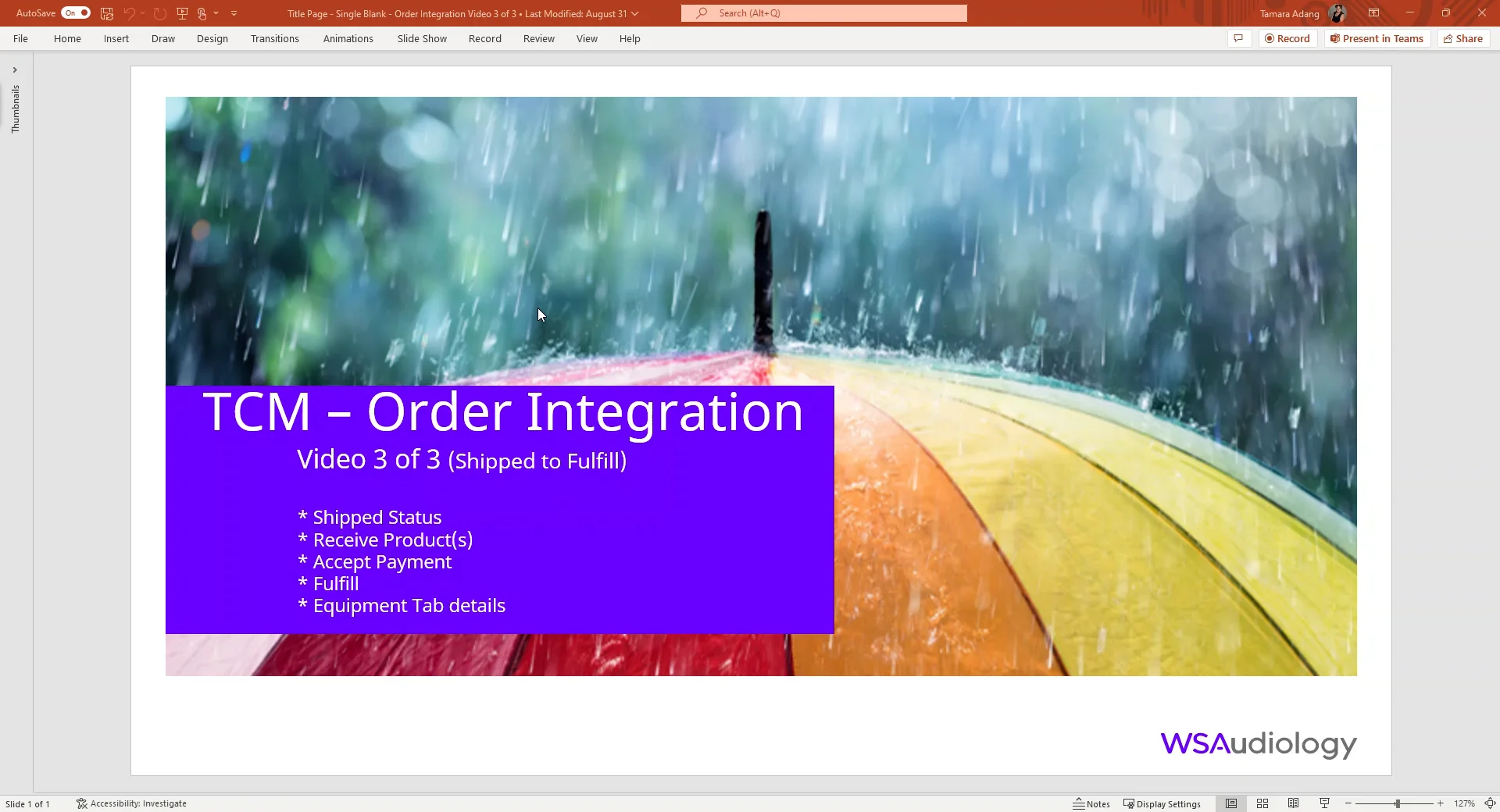Open the Undo history dropdown arrow
1500x812 pixels.
[141, 13]
